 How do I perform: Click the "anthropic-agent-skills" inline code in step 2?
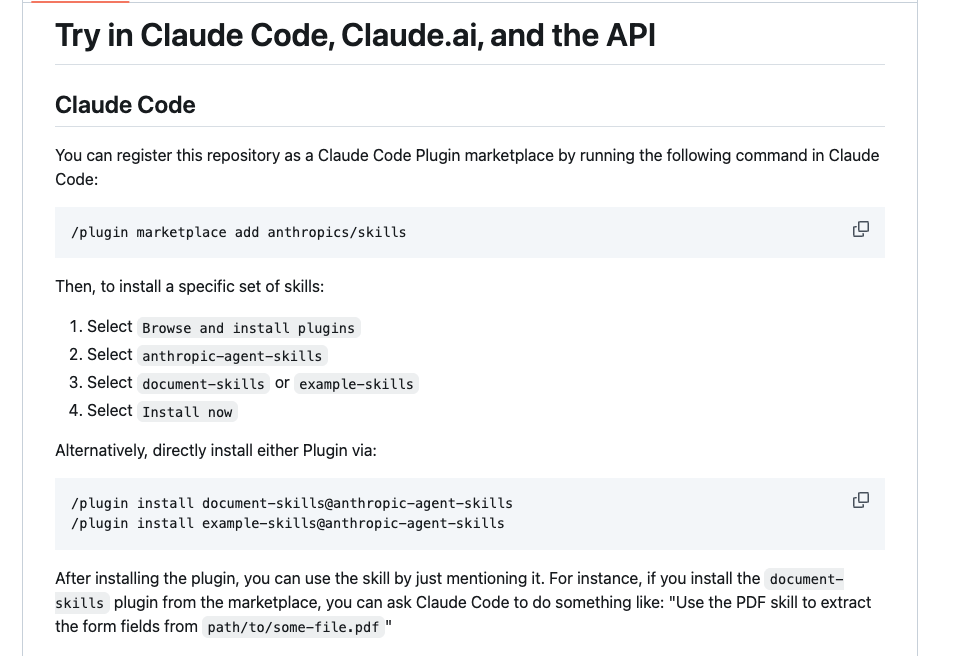tap(232, 356)
